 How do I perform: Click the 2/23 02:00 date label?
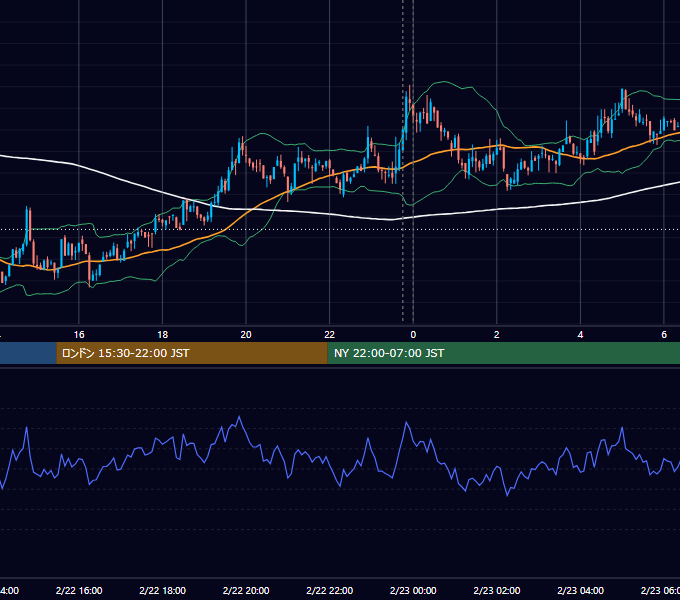(497, 590)
